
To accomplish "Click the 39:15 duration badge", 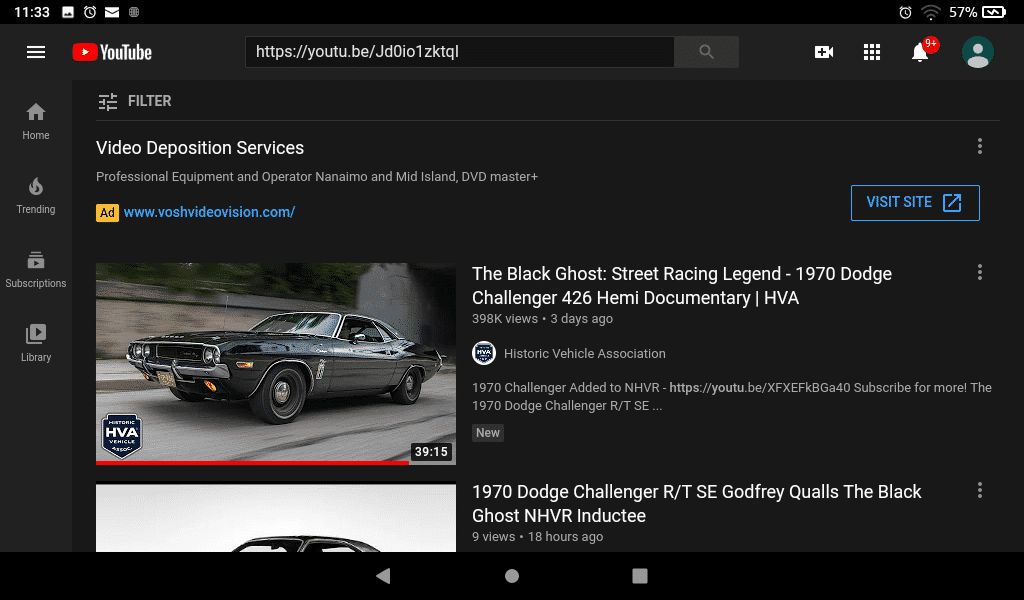I will pyautogui.click(x=431, y=452).
